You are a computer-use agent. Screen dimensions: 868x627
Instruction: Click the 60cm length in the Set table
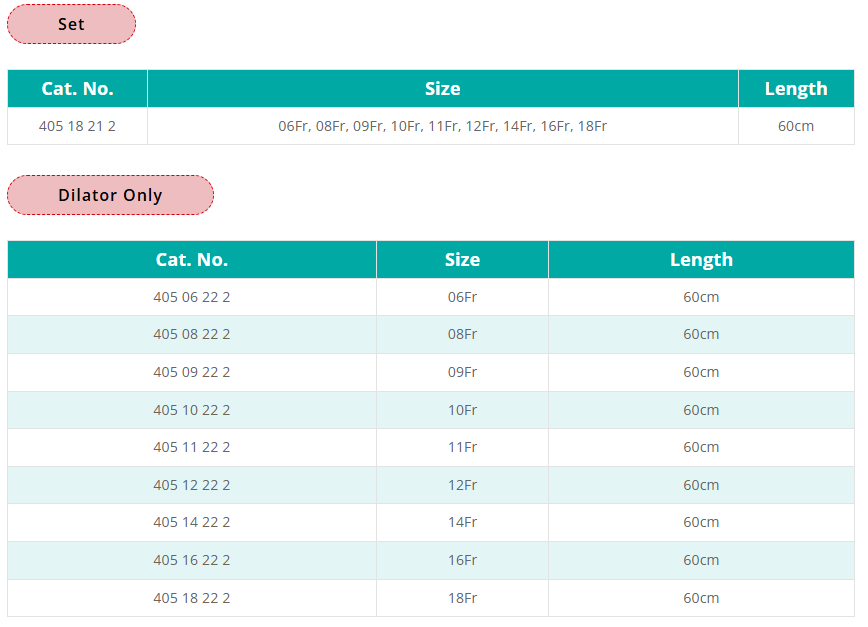(795, 126)
